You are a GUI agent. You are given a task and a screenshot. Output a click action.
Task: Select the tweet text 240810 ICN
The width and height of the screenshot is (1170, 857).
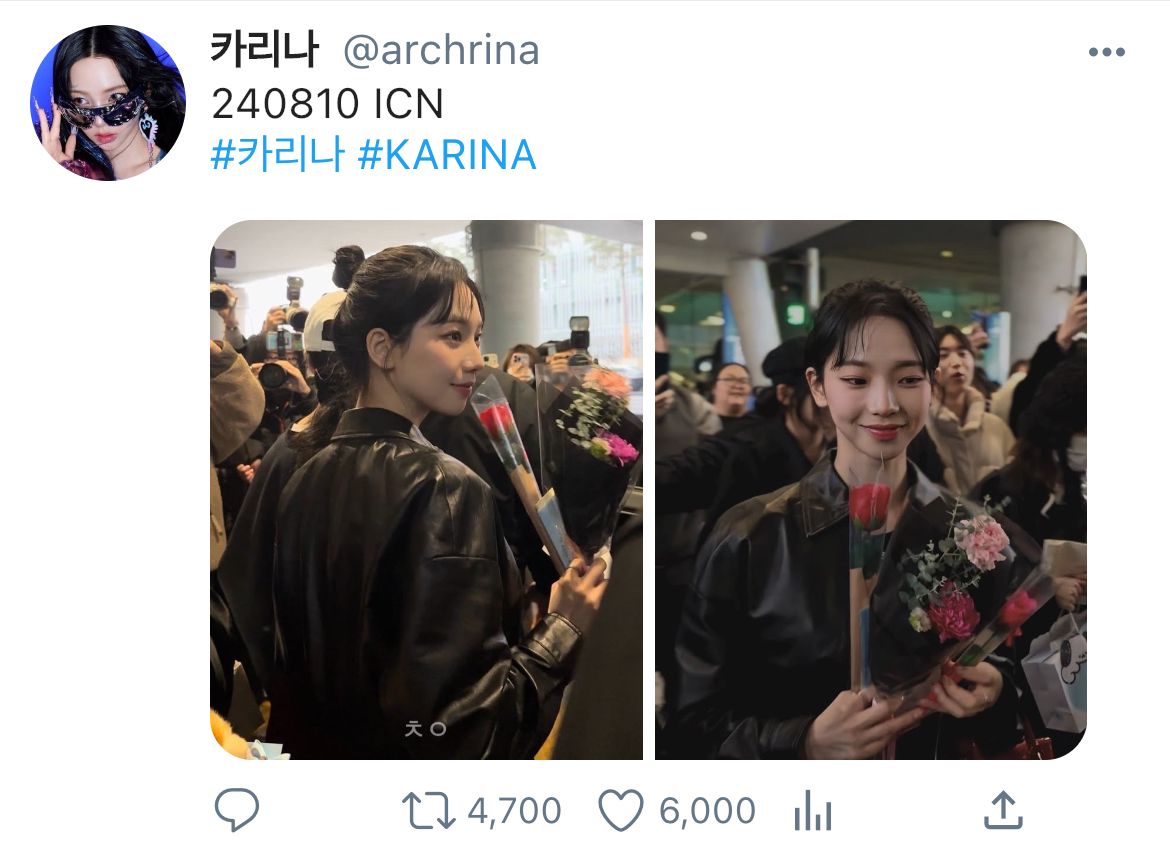pyautogui.click(x=328, y=103)
